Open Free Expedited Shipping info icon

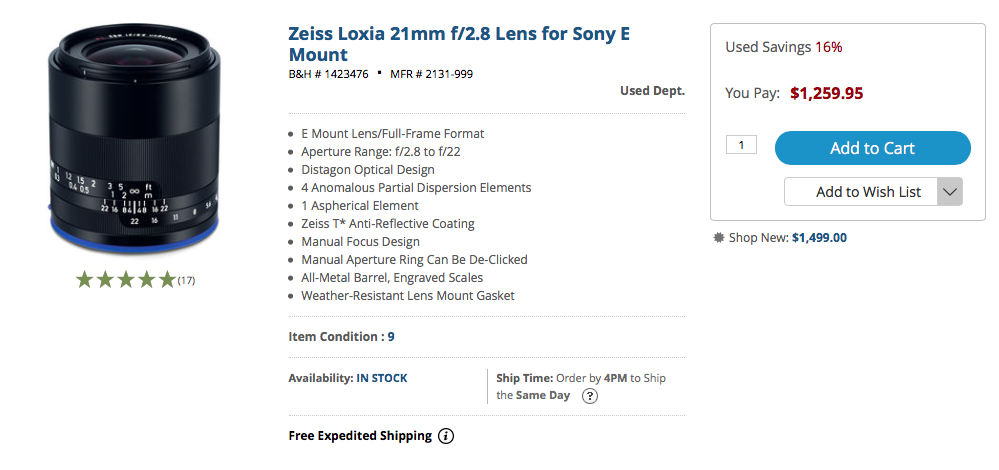click(447, 436)
